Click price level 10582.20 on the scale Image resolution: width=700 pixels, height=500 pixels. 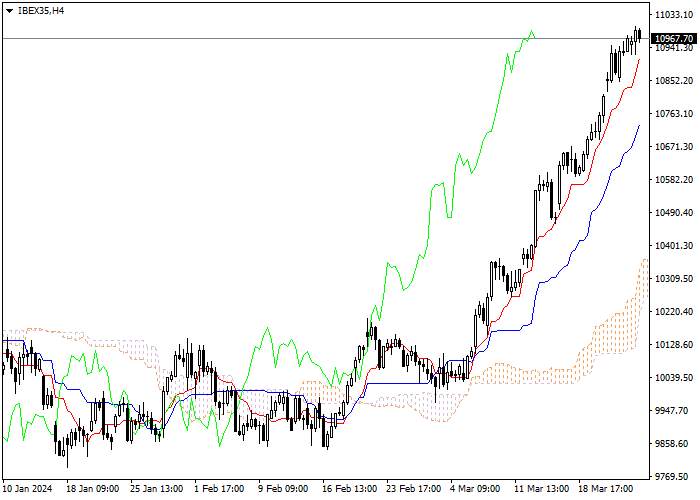[674, 180]
